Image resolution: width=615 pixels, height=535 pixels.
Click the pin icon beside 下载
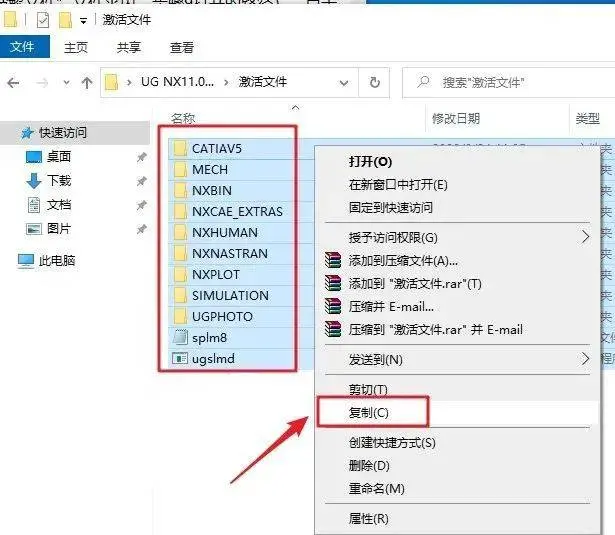coord(141,181)
